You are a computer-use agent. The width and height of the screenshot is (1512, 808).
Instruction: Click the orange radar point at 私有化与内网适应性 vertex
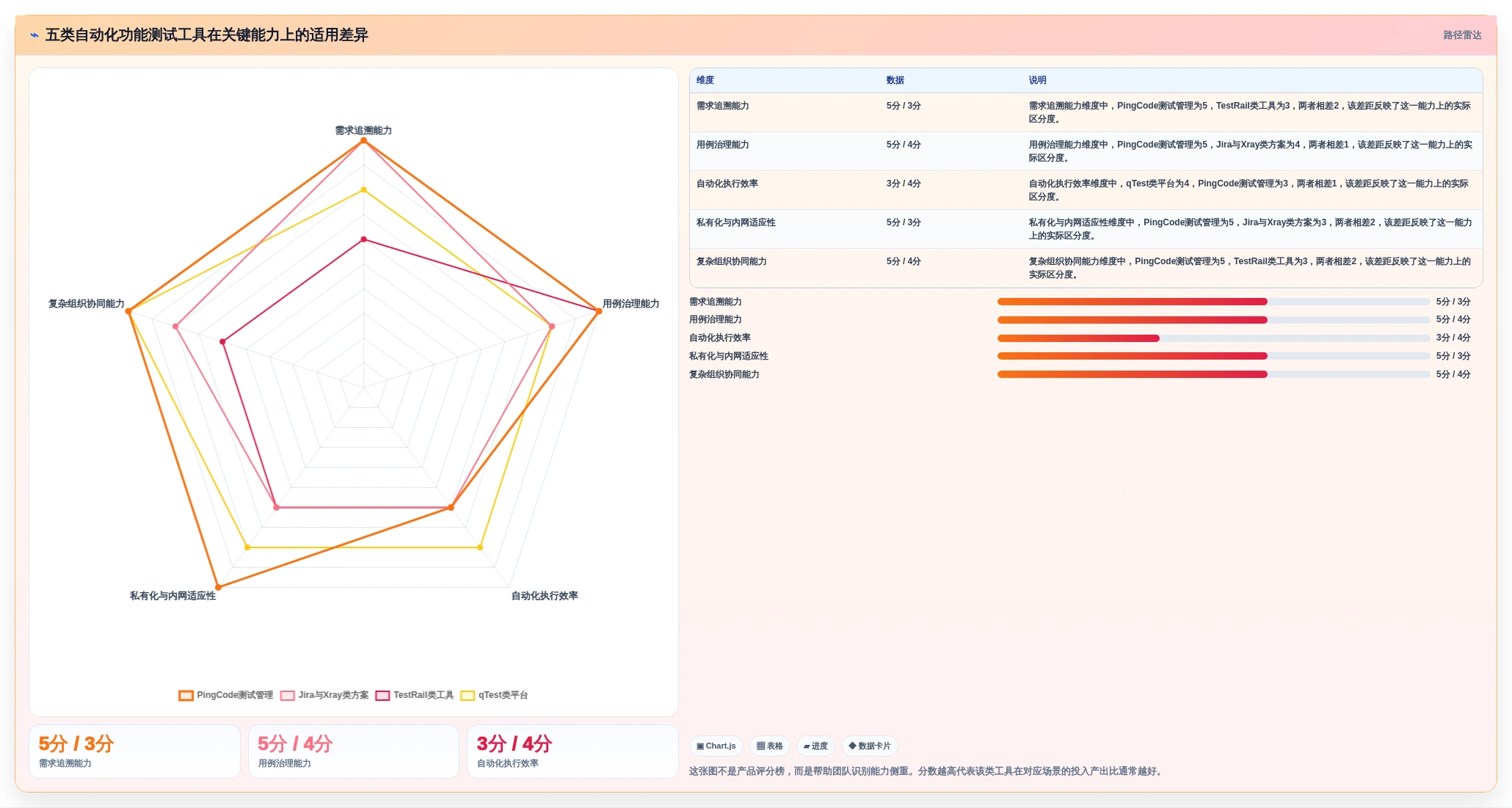point(218,588)
